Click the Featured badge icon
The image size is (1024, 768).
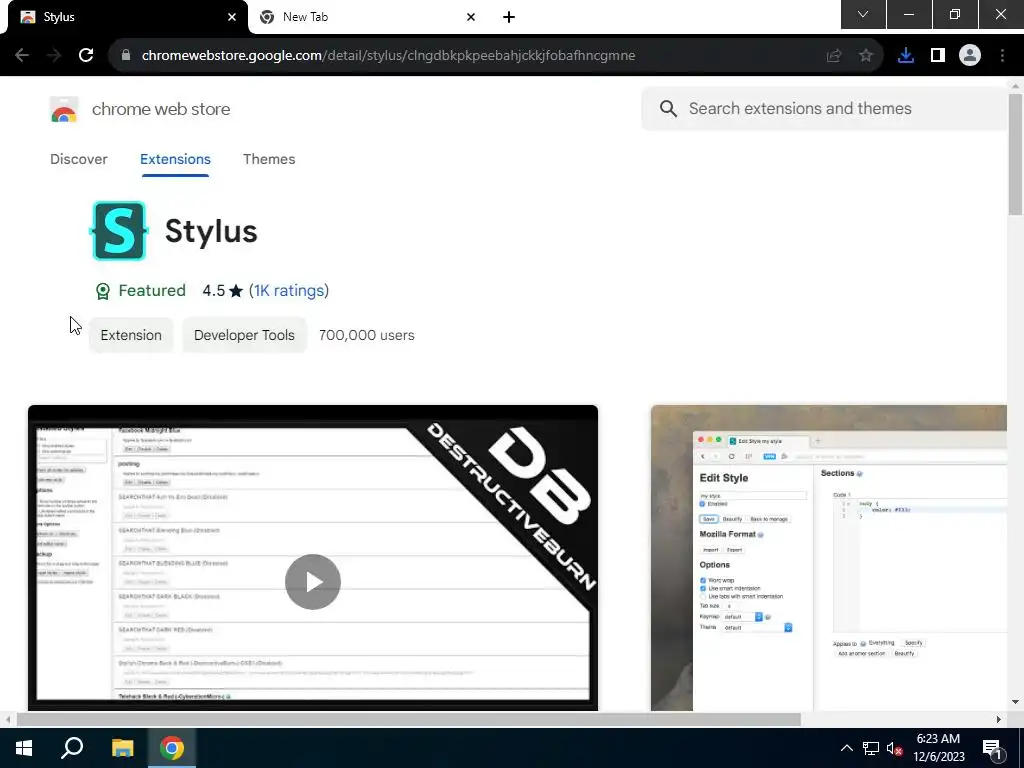coord(103,291)
